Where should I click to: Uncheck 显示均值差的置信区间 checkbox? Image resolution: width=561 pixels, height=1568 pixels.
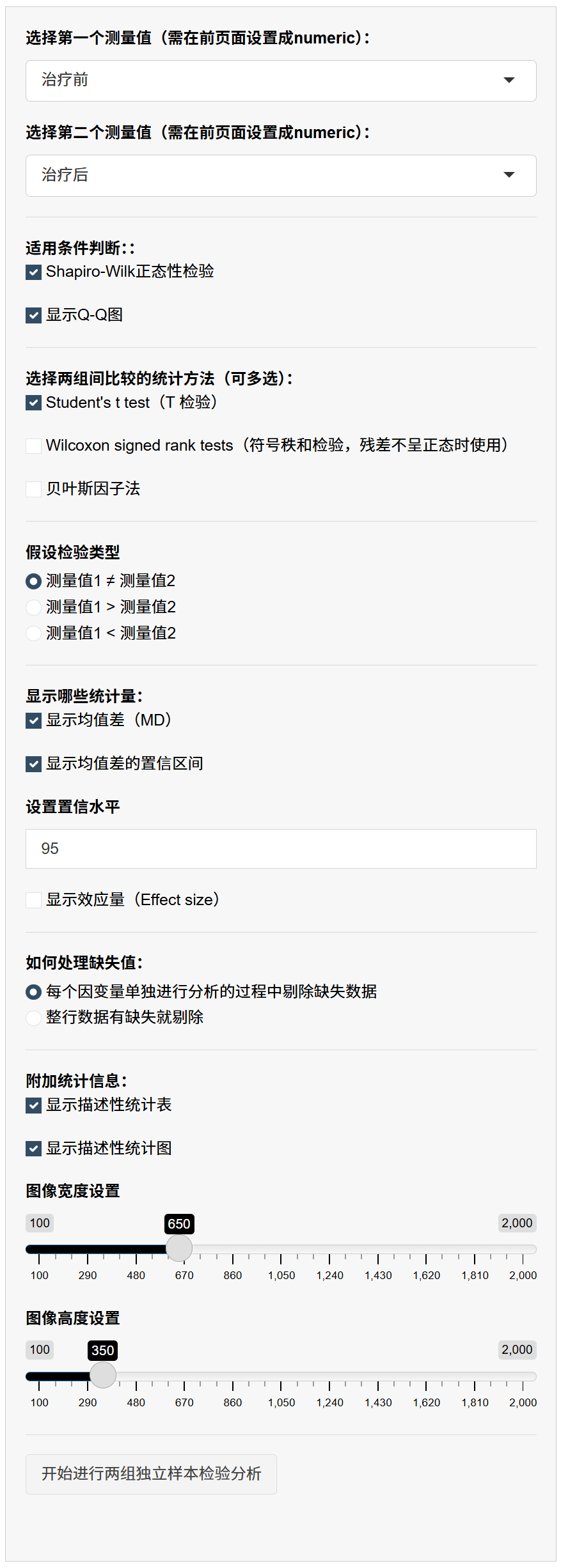34,765
